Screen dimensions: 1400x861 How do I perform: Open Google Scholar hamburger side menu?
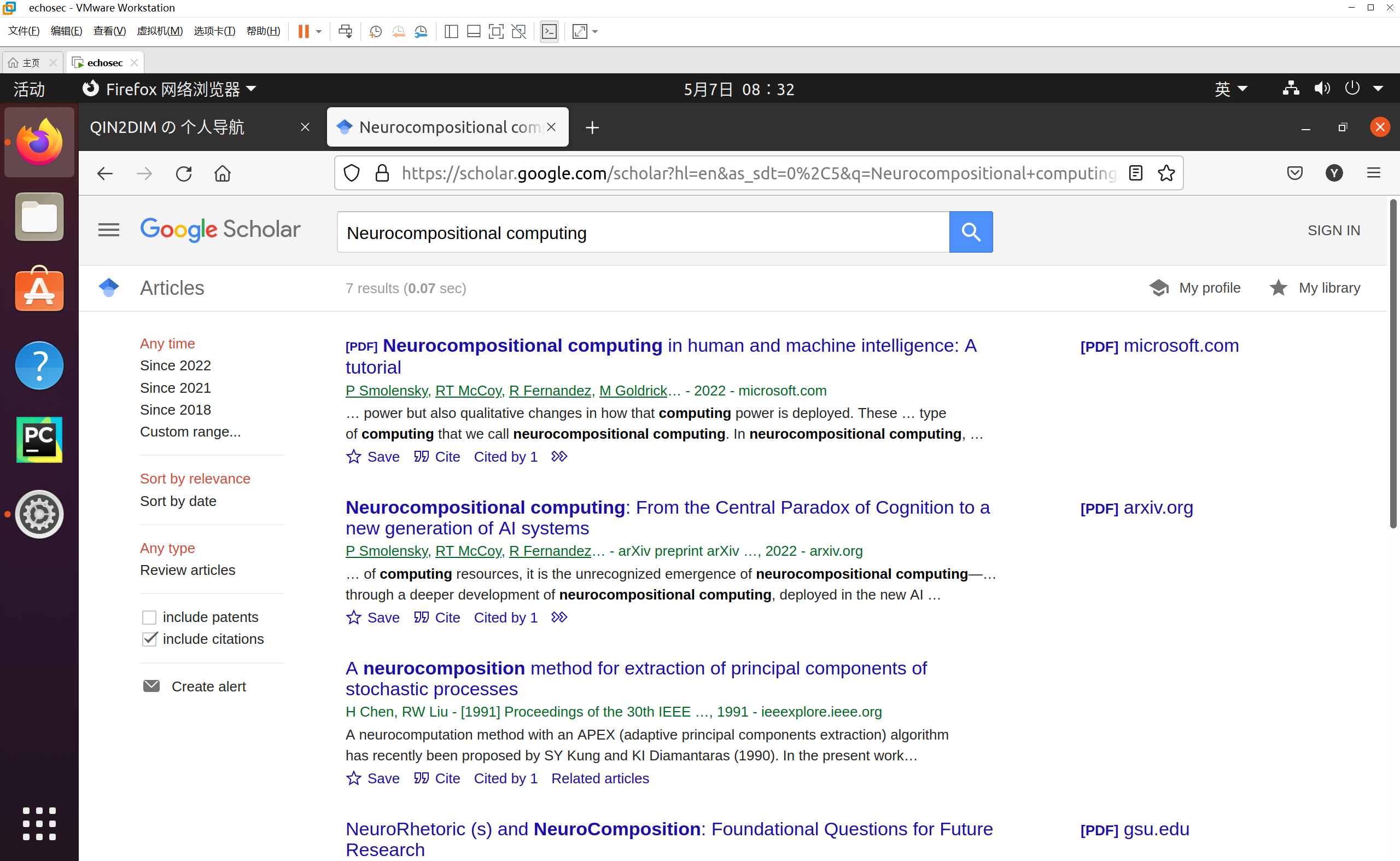coord(108,230)
